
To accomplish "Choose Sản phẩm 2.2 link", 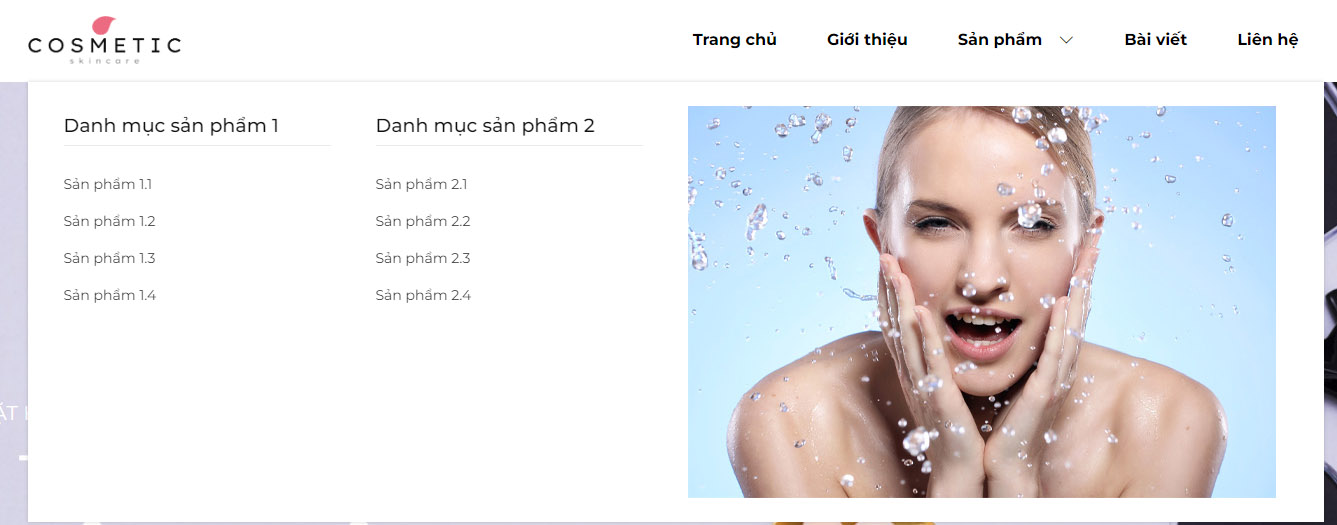I will click(423, 221).
